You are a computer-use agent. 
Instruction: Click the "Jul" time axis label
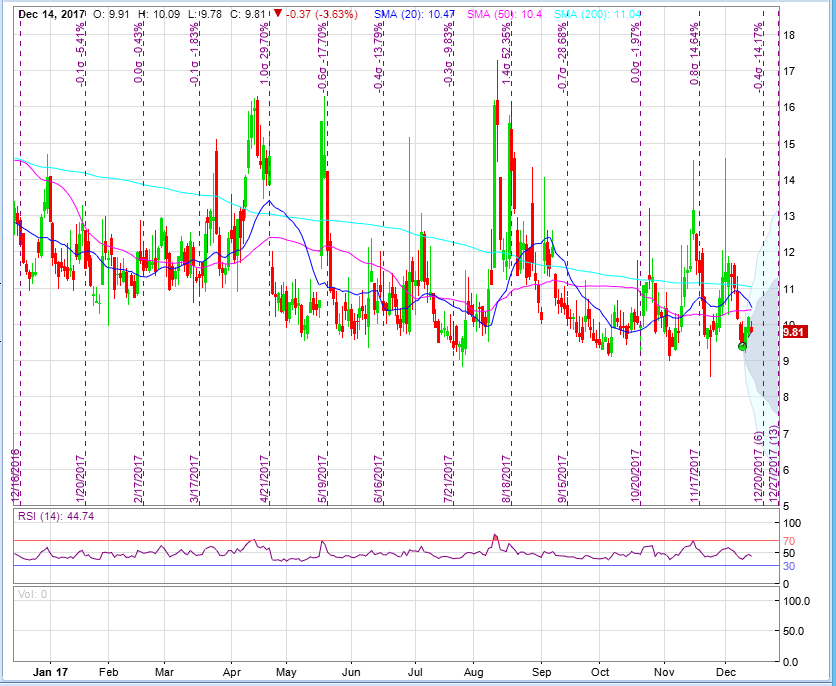click(x=415, y=672)
